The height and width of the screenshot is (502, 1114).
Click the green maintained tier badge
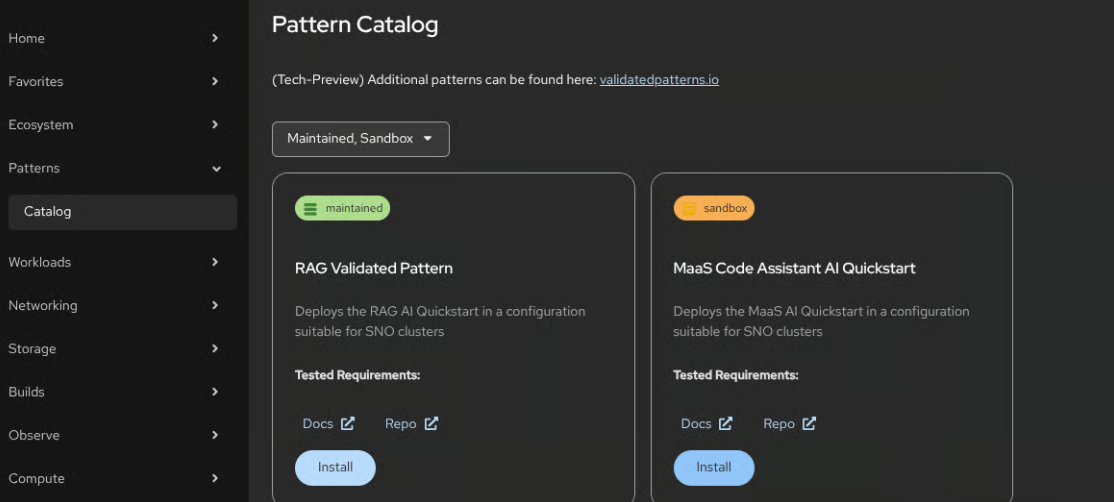pos(342,208)
